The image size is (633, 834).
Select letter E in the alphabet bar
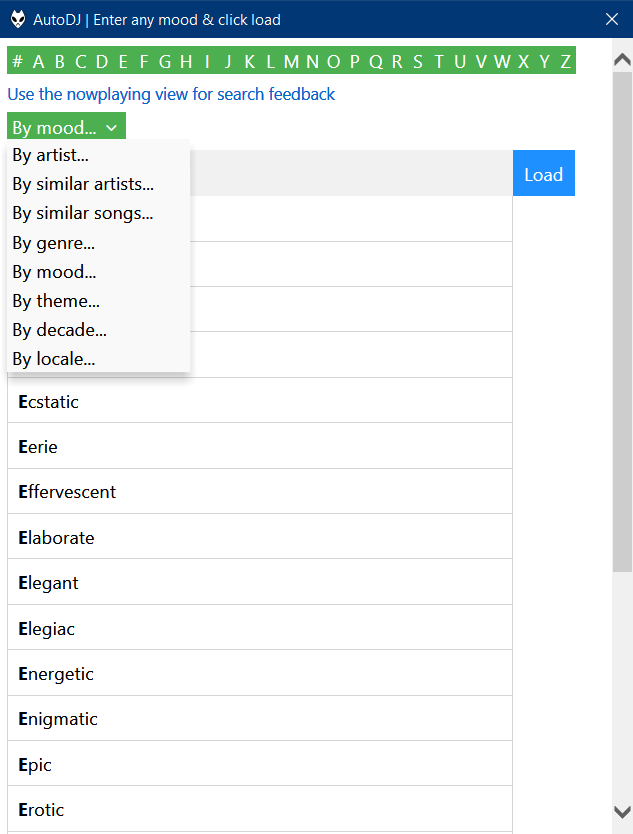point(122,61)
